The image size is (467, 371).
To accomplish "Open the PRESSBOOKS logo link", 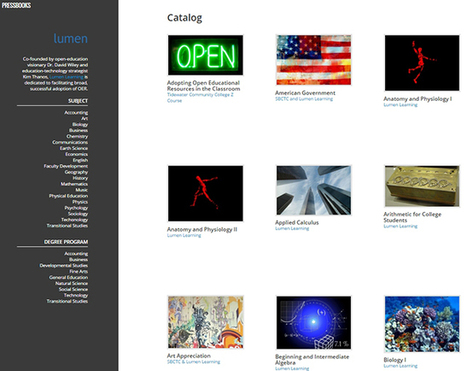I will (16, 5).
